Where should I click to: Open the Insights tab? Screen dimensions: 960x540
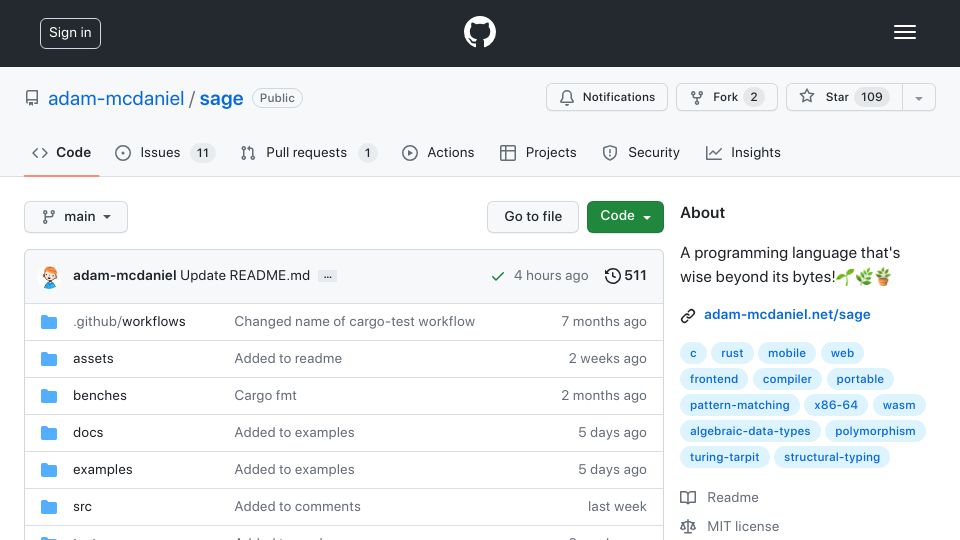pyautogui.click(x=743, y=152)
